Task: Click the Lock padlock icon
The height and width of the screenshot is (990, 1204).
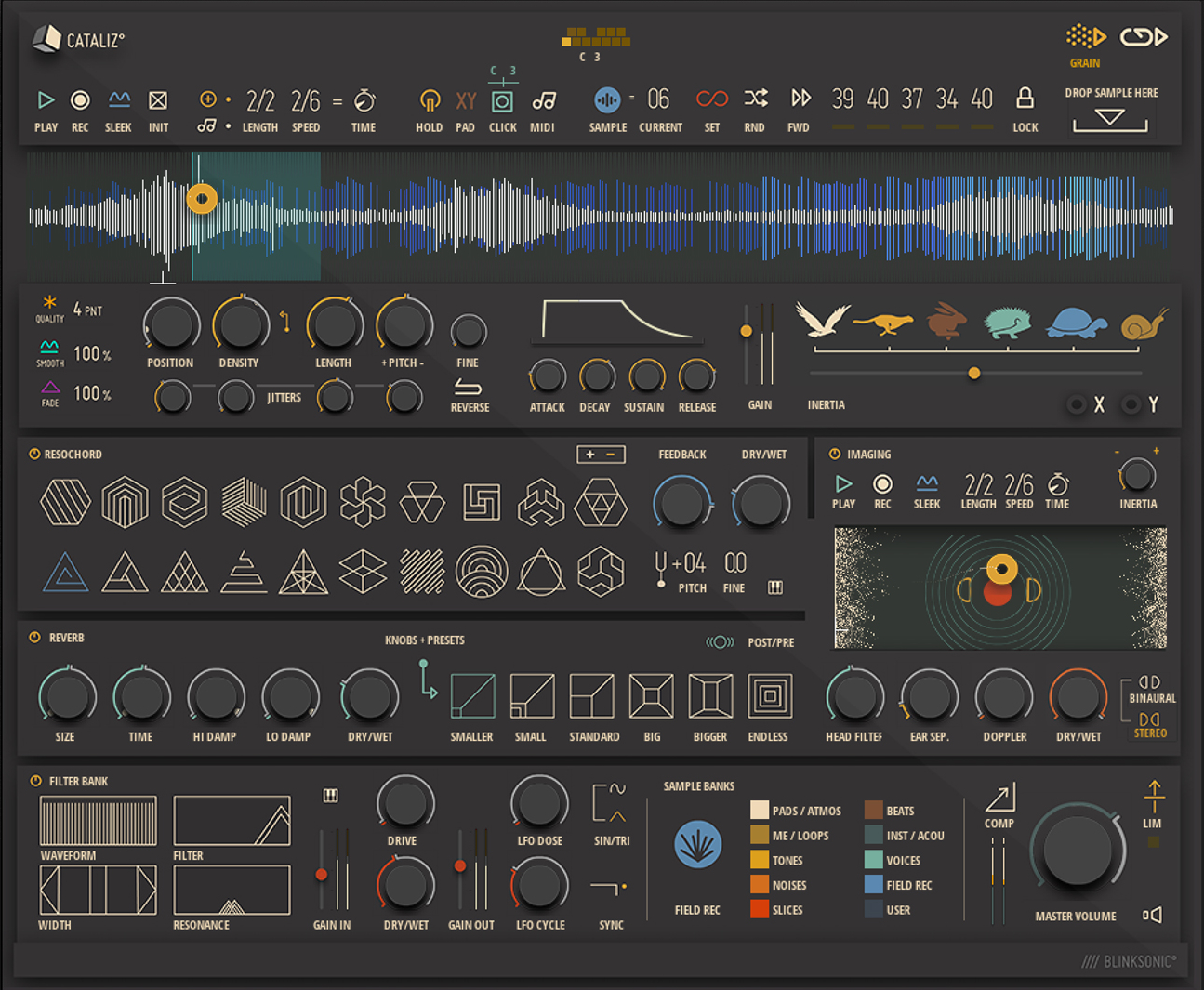Action: coord(1025,99)
